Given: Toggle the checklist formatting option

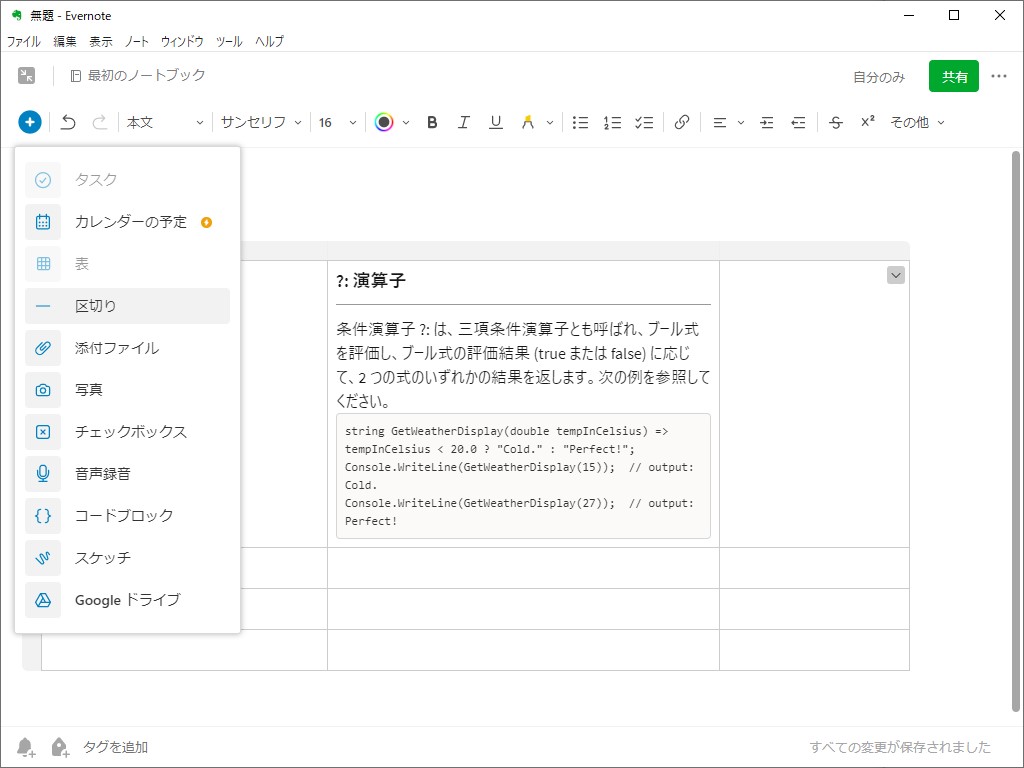Looking at the screenshot, I should pyautogui.click(x=643, y=121).
